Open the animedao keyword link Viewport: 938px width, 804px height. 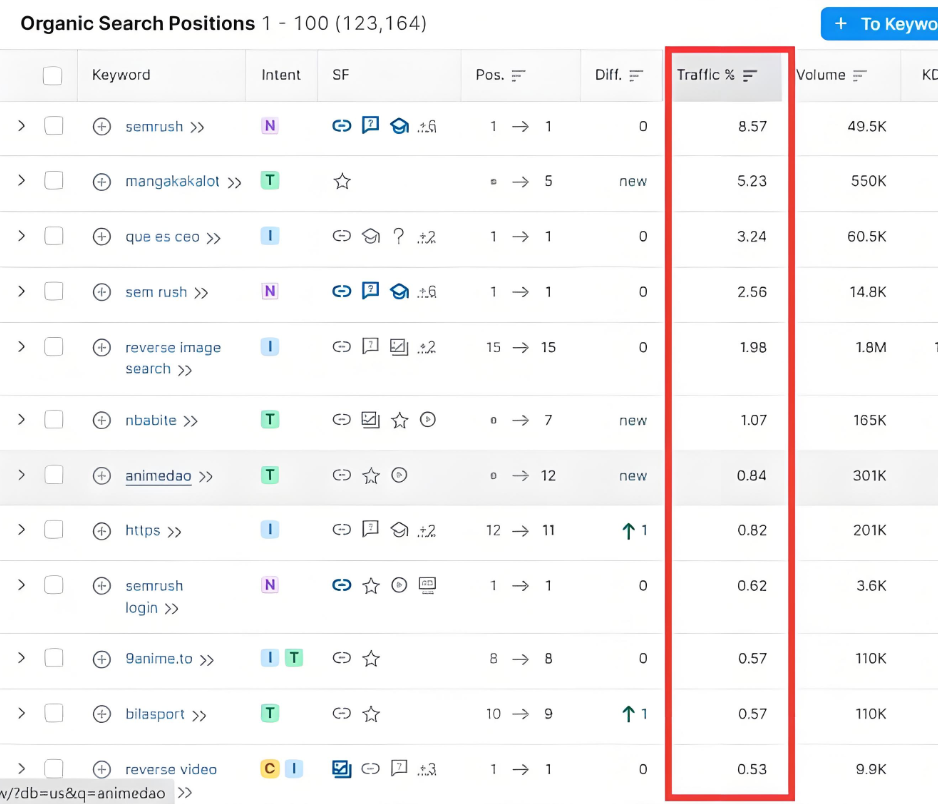[x=158, y=476]
